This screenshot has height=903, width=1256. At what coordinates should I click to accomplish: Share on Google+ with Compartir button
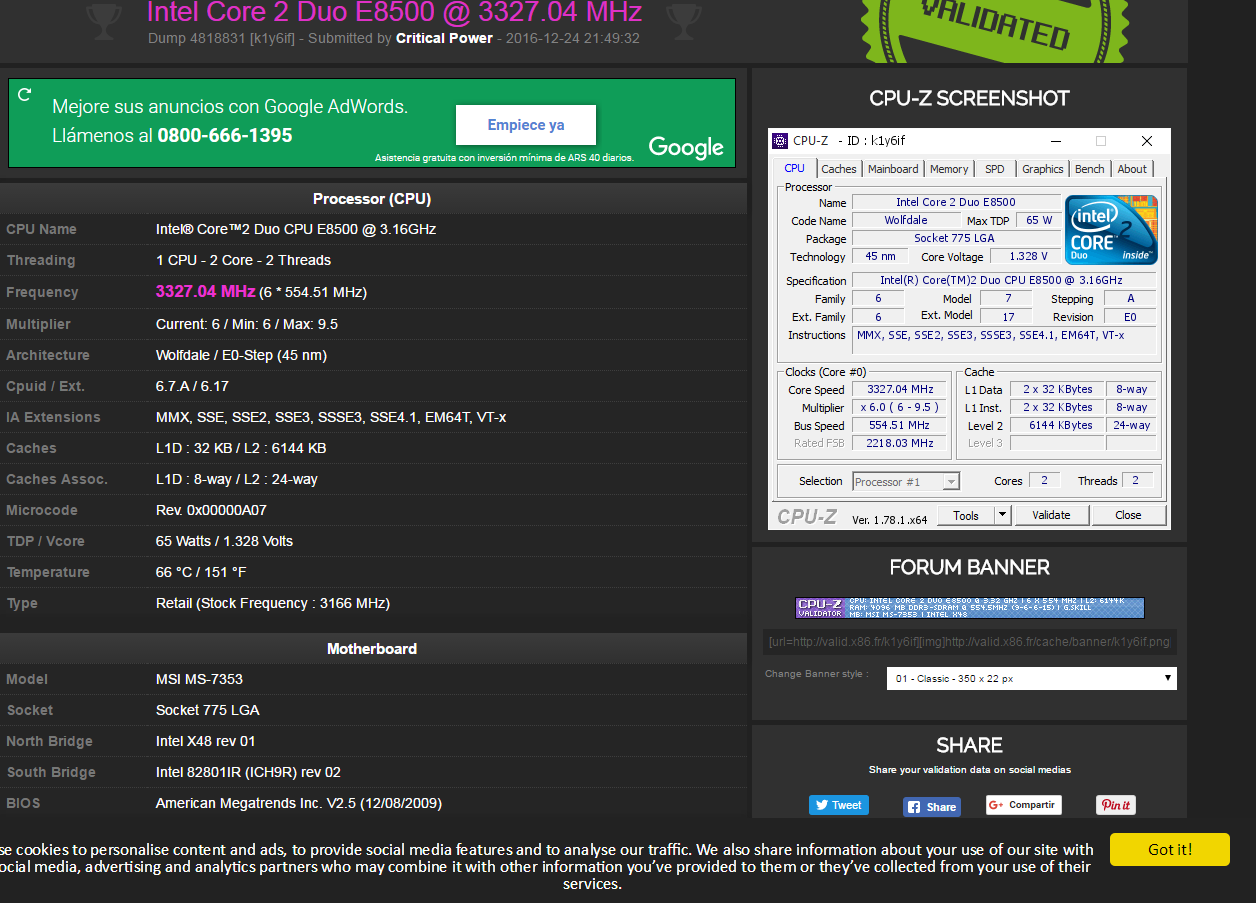pos(1024,805)
